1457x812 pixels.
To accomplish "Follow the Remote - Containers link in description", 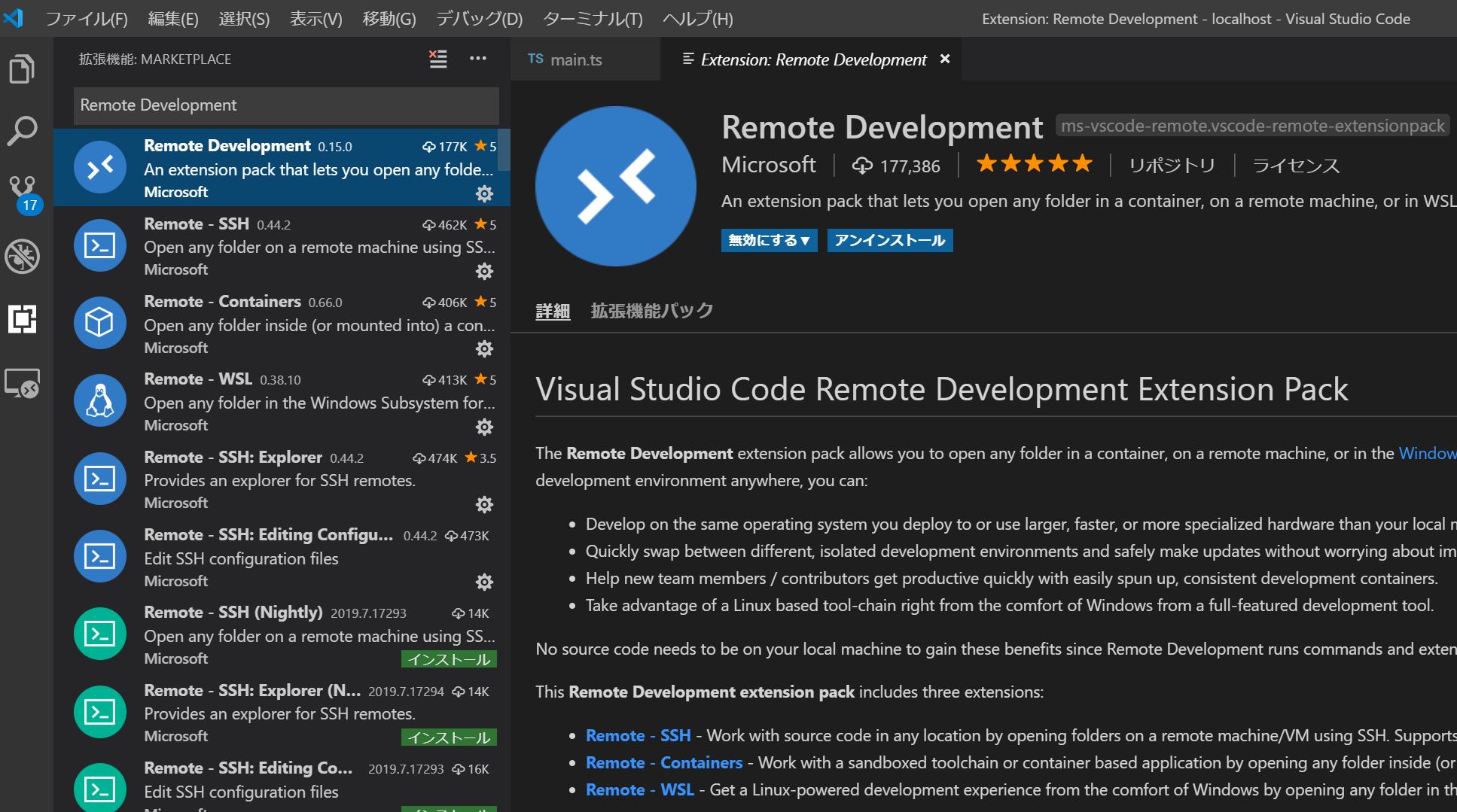I will click(x=664, y=762).
